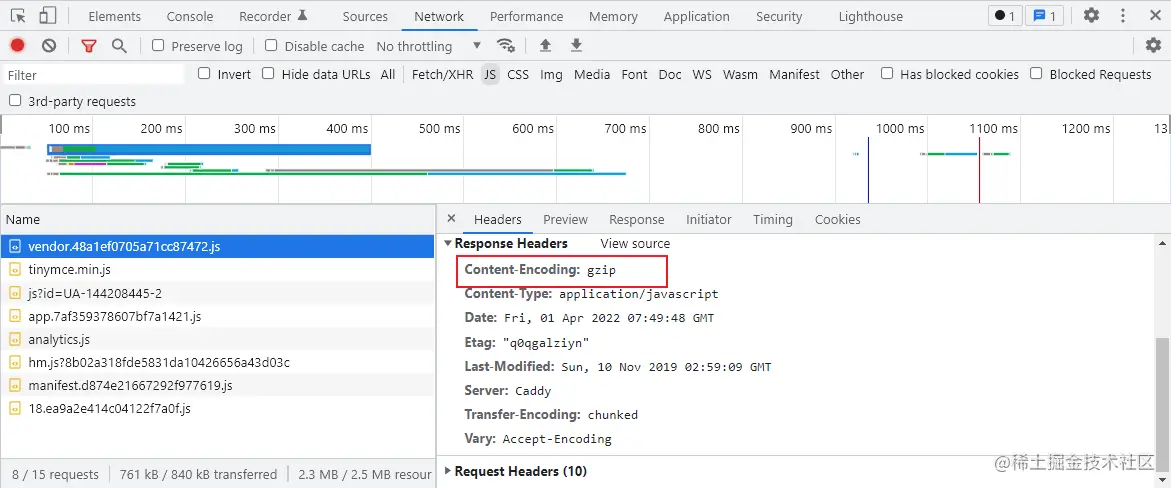Click the Name column header
The width and height of the screenshot is (1171, 488).
[x=217, y=220]
